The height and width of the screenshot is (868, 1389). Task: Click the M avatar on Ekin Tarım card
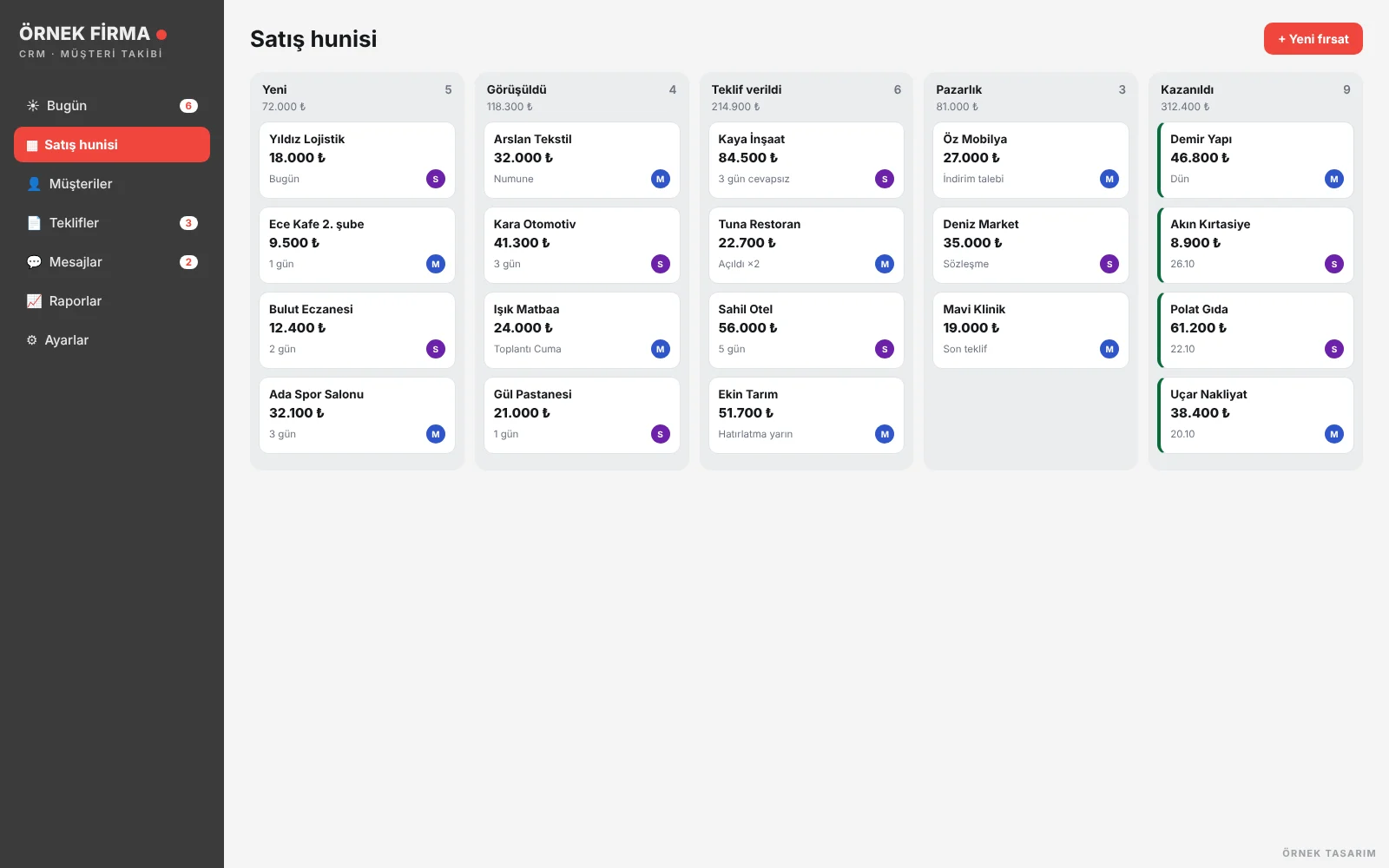885,434
